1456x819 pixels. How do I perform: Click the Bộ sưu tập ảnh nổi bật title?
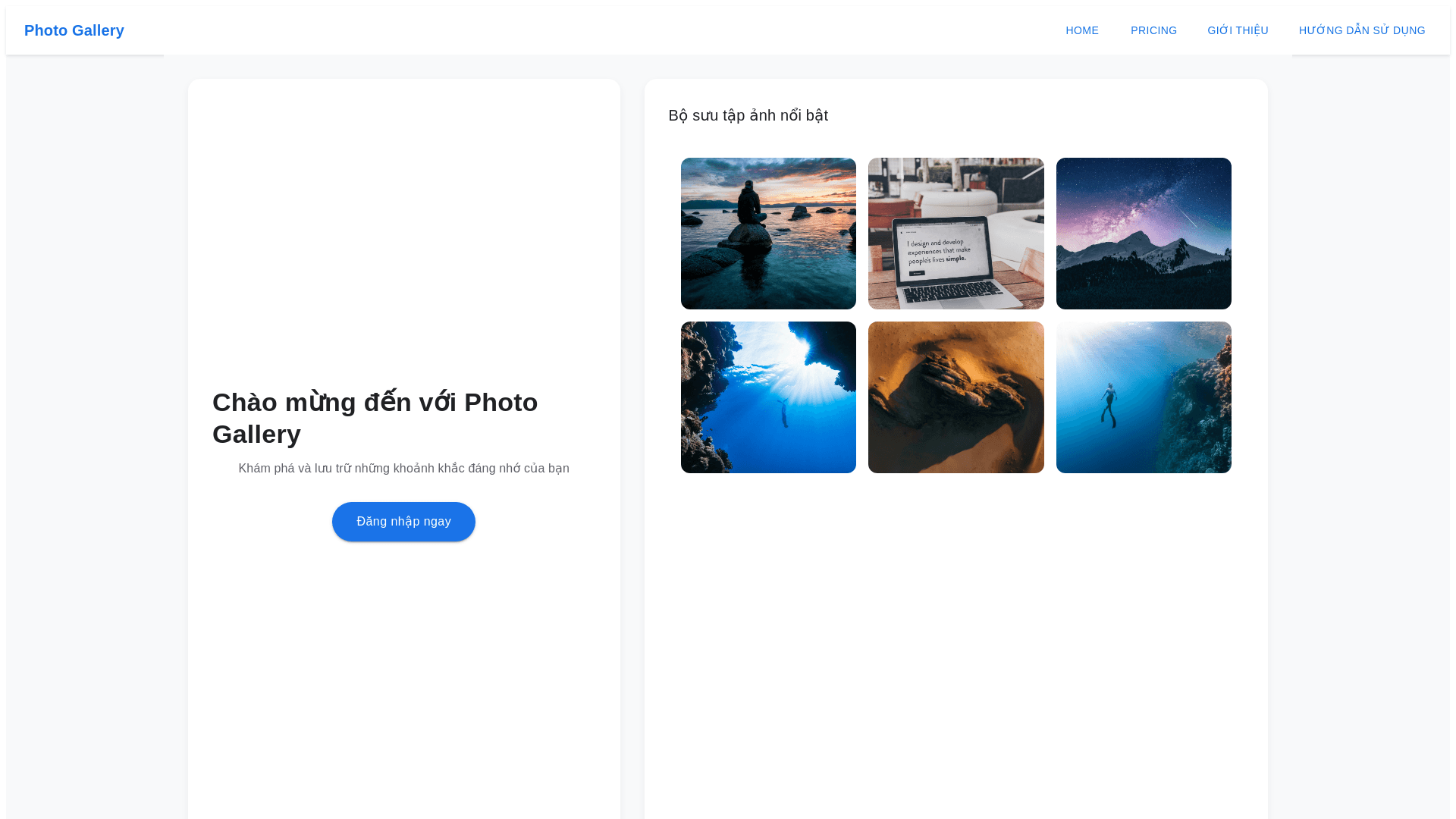pos(748,115)
